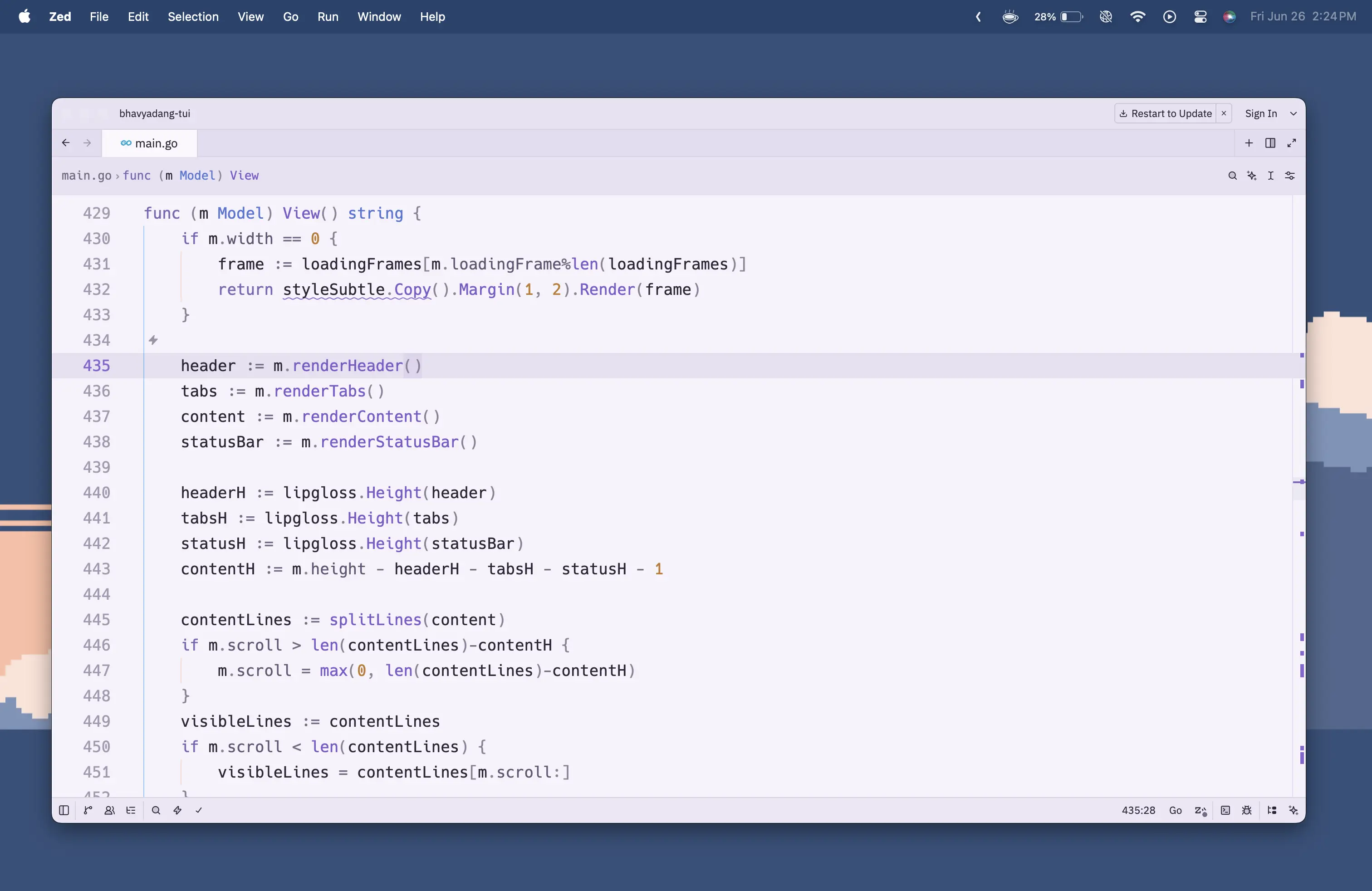Viewport: 1372px width, 891px height.
Task: Click line number 435 in gutter
Action: click(x=96, y=365)
